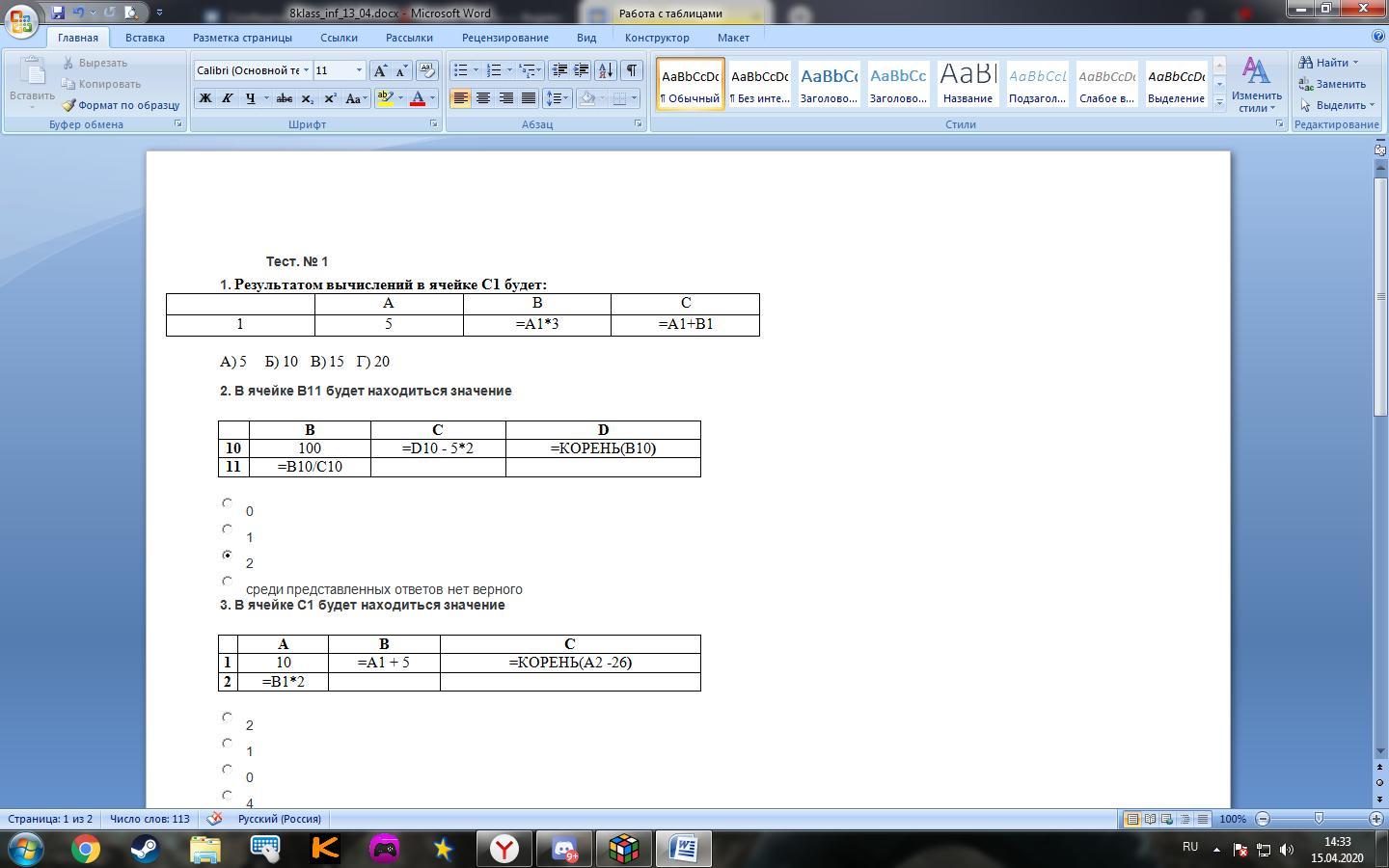Open Google Chrome from the taskbar
This screenshot has height=868, width=1389.
tap(85, 849)
